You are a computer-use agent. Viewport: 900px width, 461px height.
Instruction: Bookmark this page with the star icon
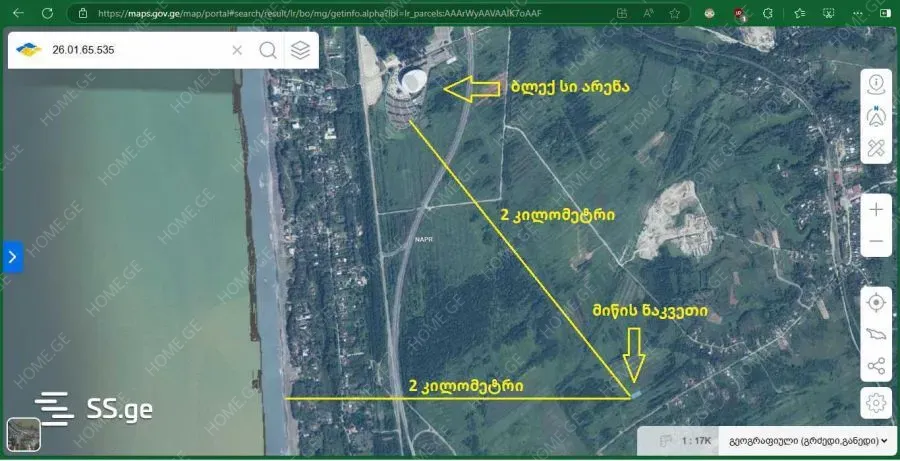[675, 14]
